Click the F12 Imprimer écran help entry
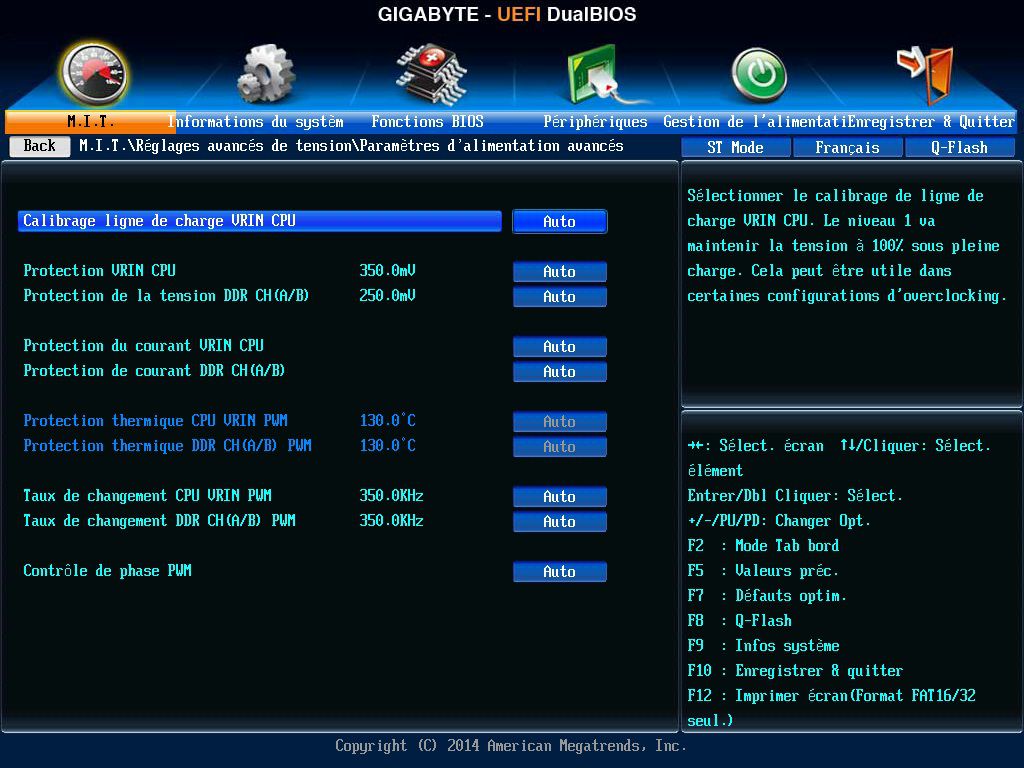The image size is (1024, 768). [831, 708]
